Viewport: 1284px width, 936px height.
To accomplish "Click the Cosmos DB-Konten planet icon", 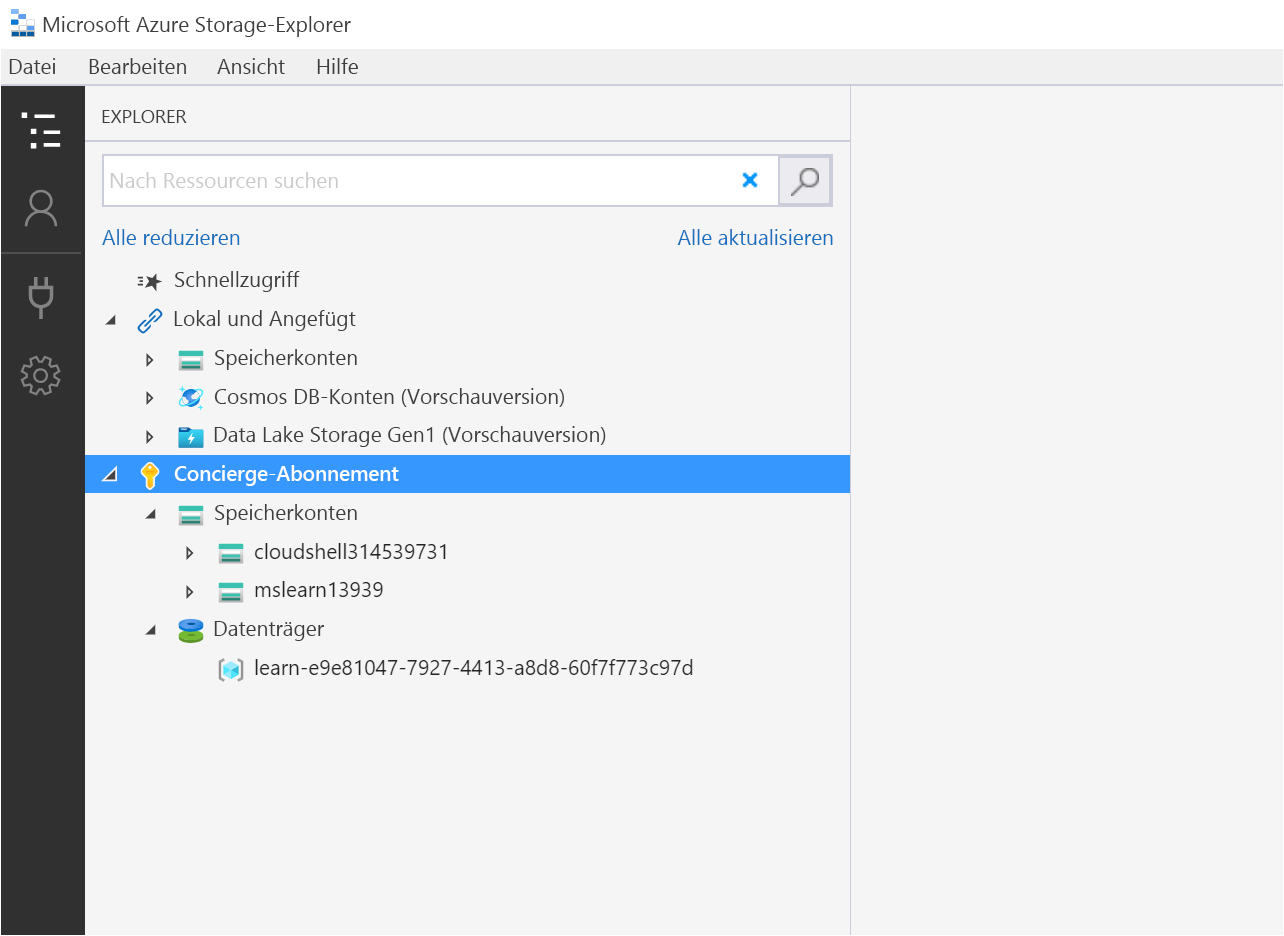I will click(x=190, y=397).
